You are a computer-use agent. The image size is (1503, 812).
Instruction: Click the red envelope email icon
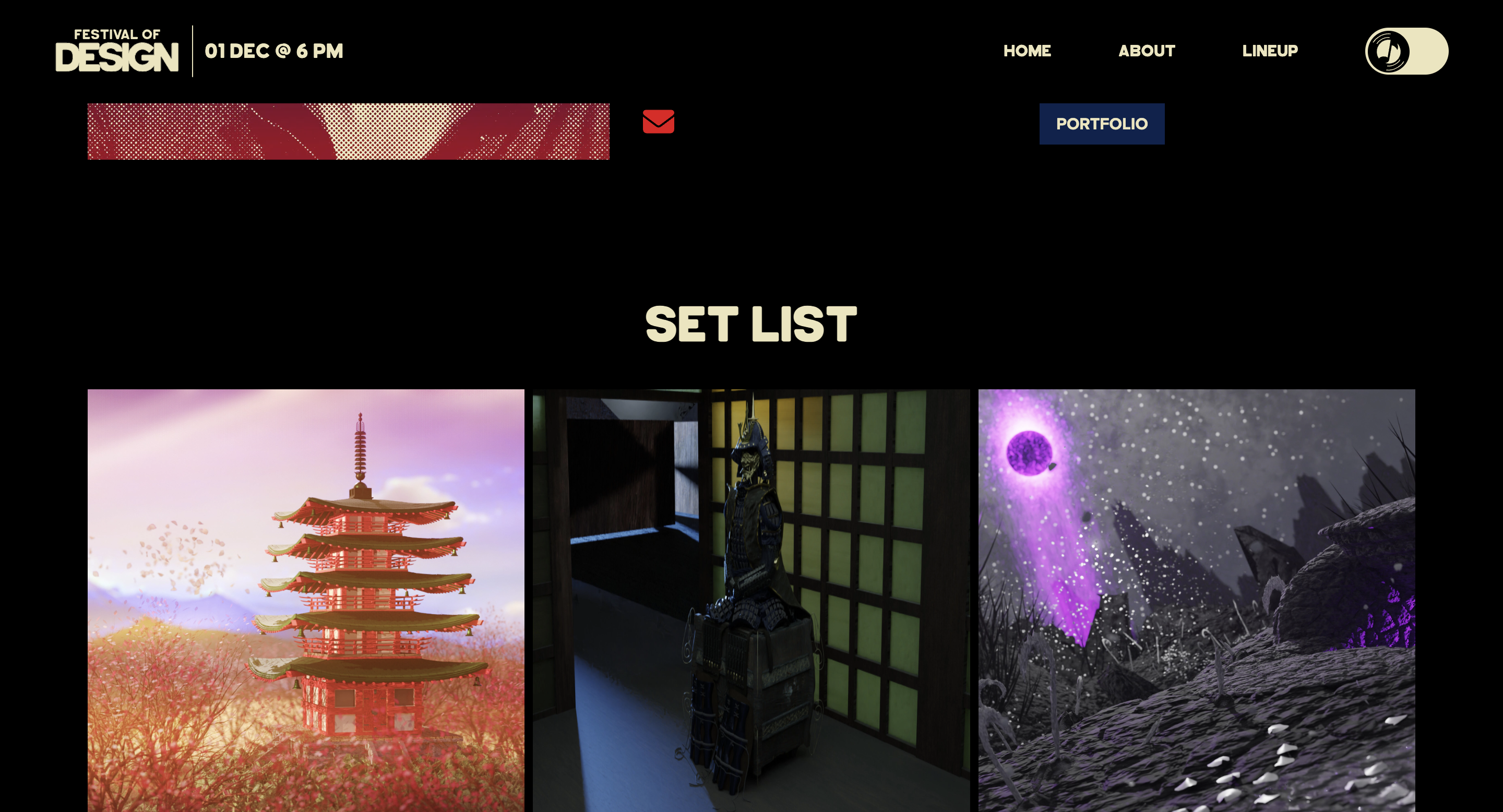[x=658, y=122]
